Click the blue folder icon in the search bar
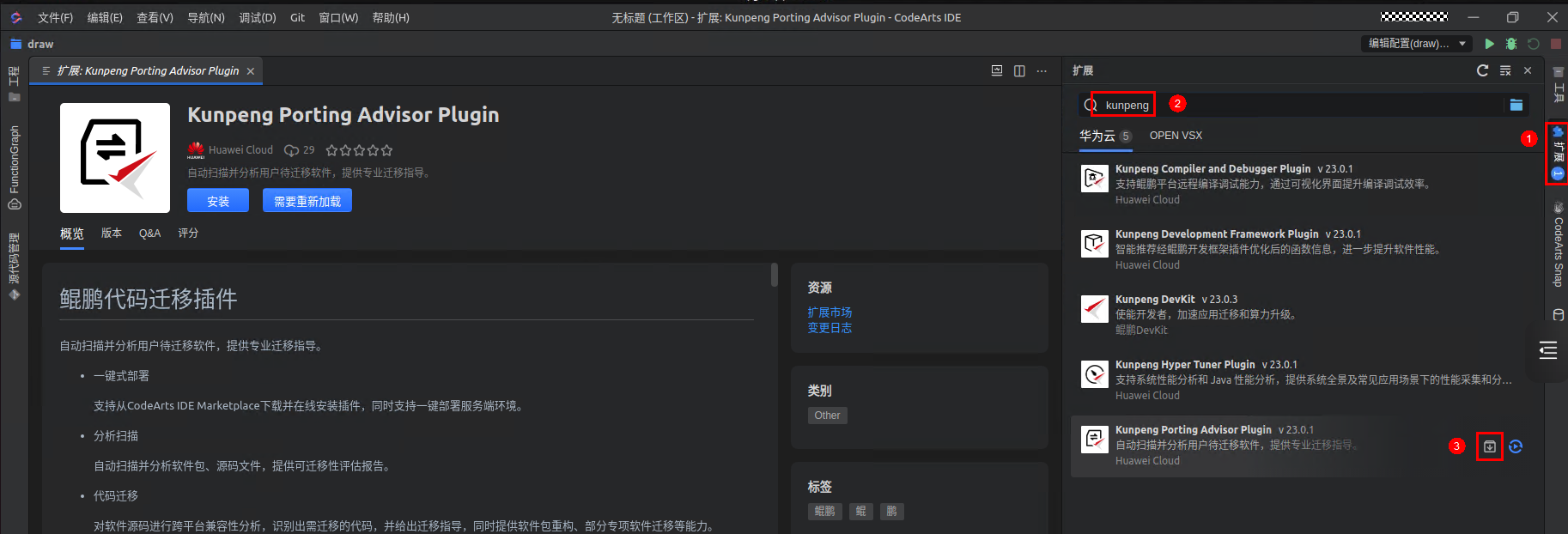1568x534 pixels. click(1516, 105)
